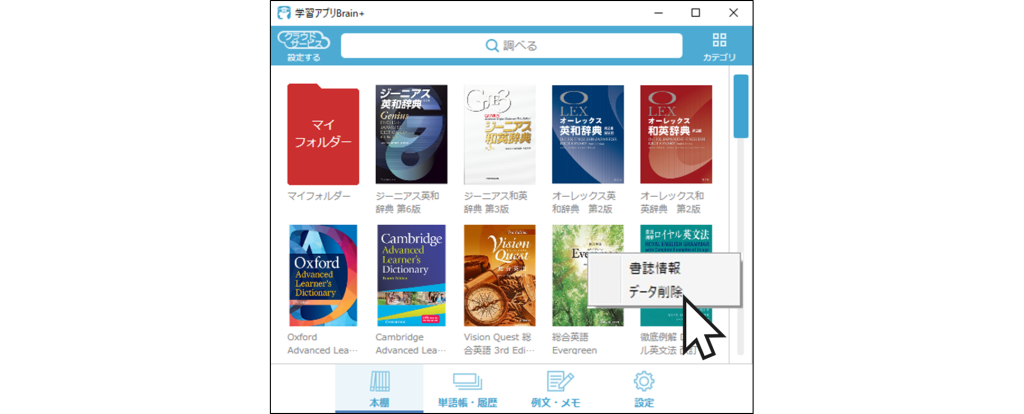Close the 学習アプリBrain+ window

point(733,12)
